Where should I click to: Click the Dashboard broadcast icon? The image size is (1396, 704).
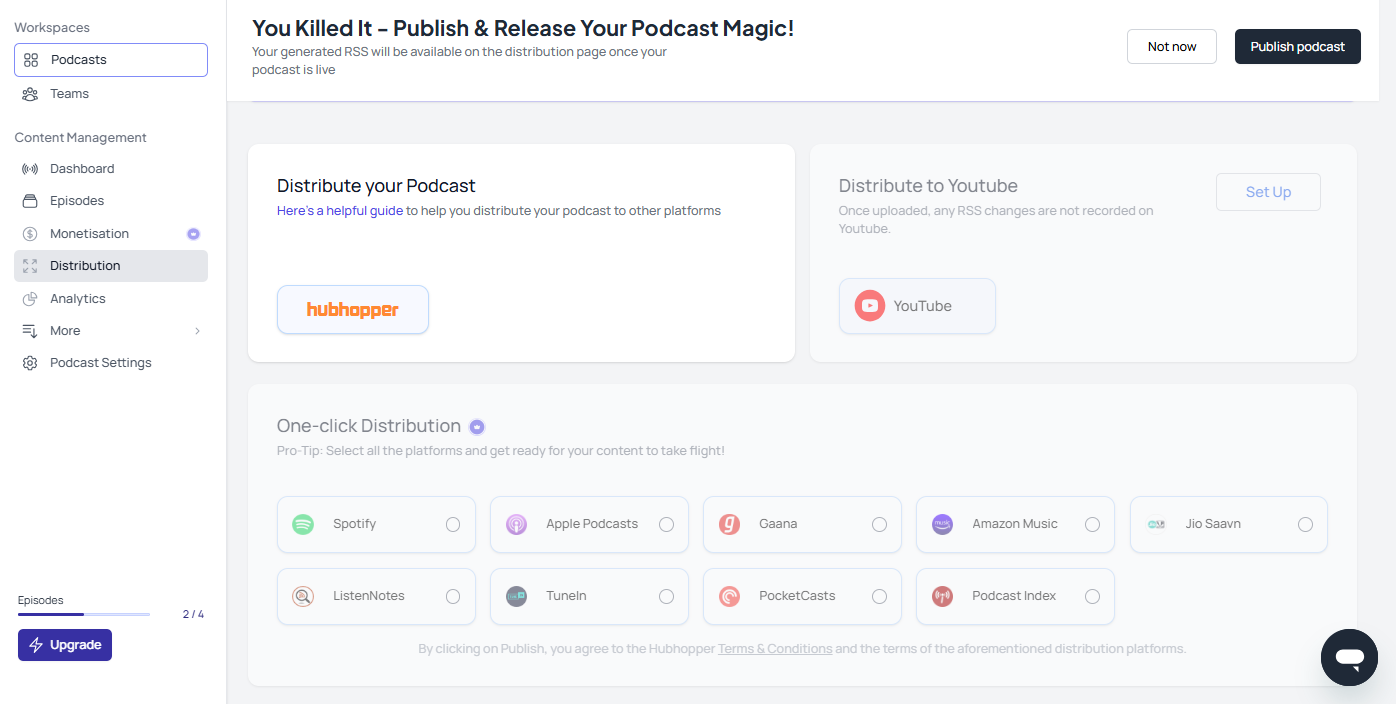pyautogui.click(x=30, y=169)
